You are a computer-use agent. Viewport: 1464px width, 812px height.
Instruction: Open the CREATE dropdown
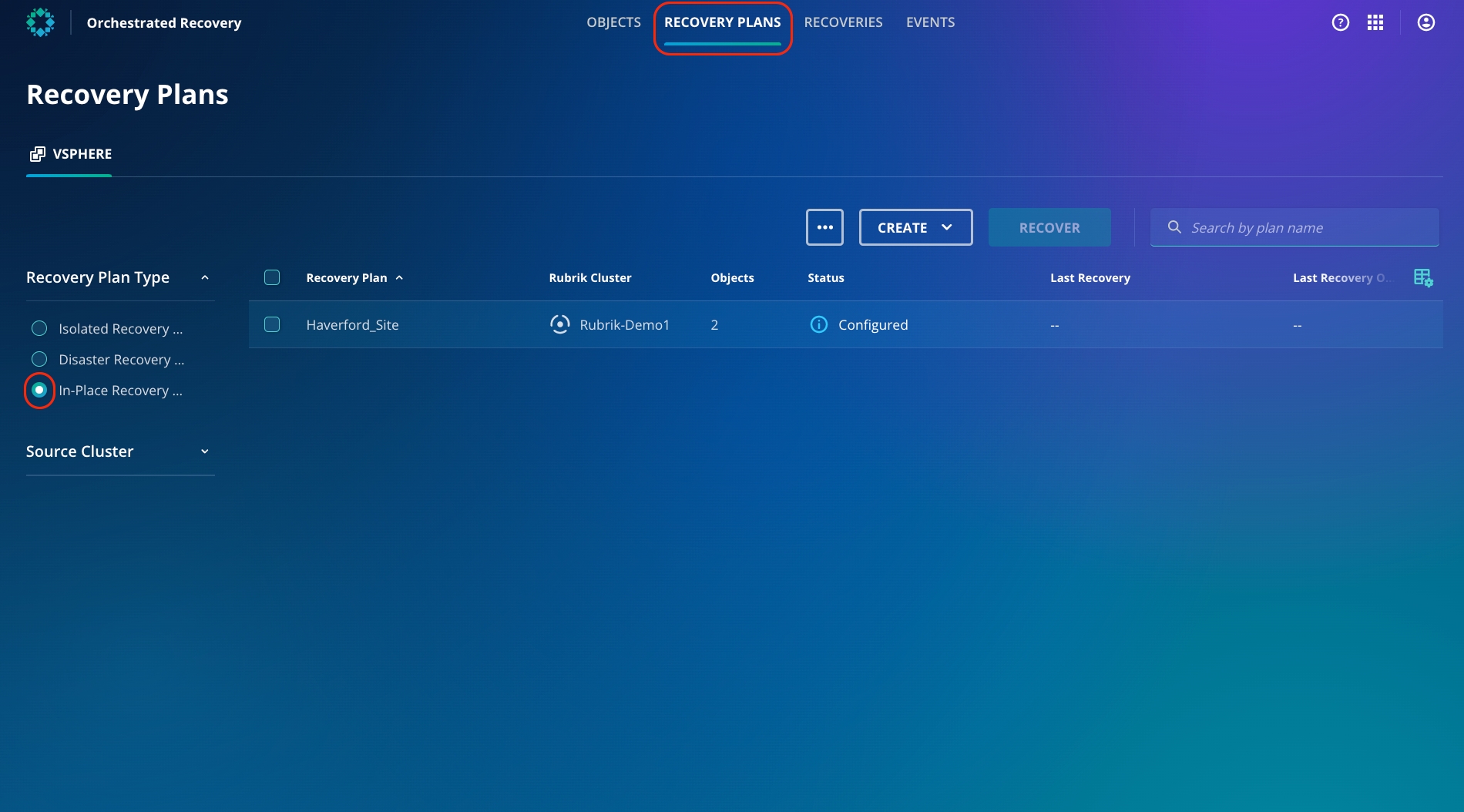click(915, 227)
